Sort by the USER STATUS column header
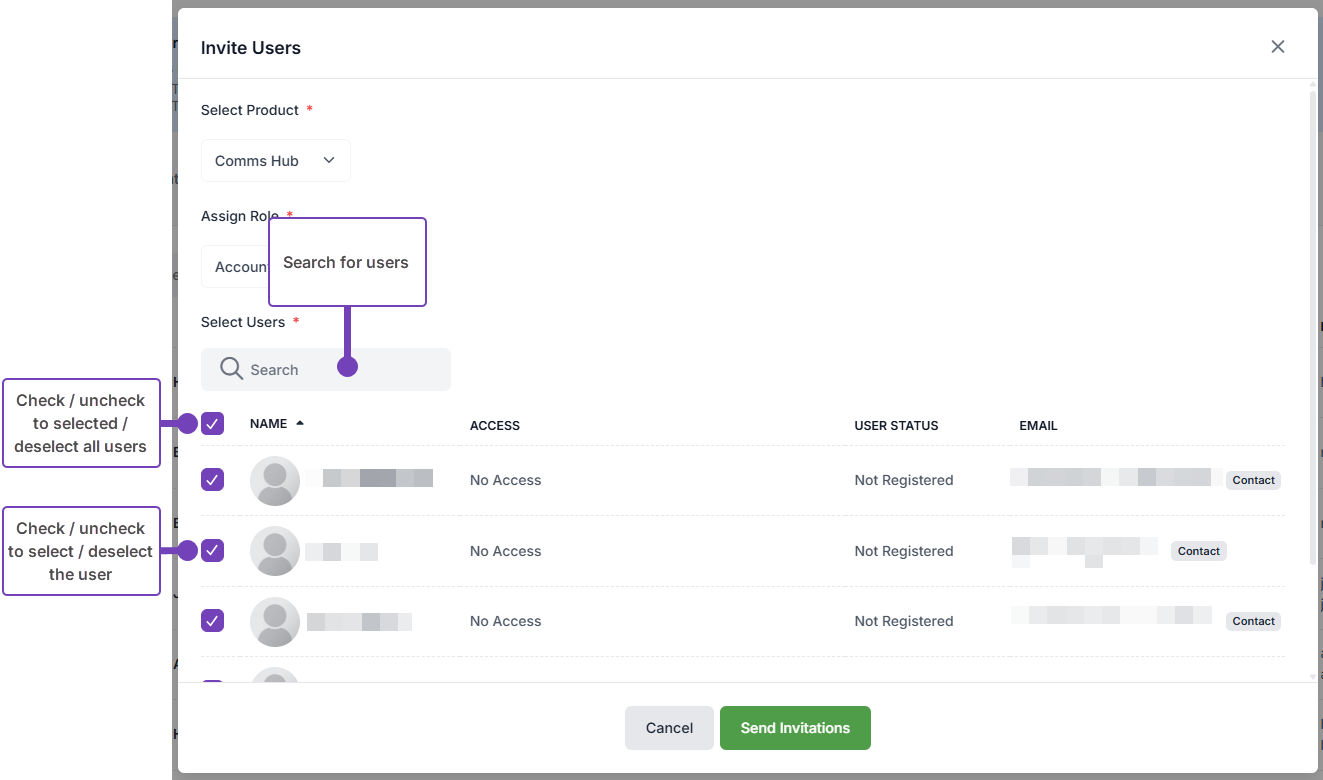The image size is (1323, 780). coord(896,426)
